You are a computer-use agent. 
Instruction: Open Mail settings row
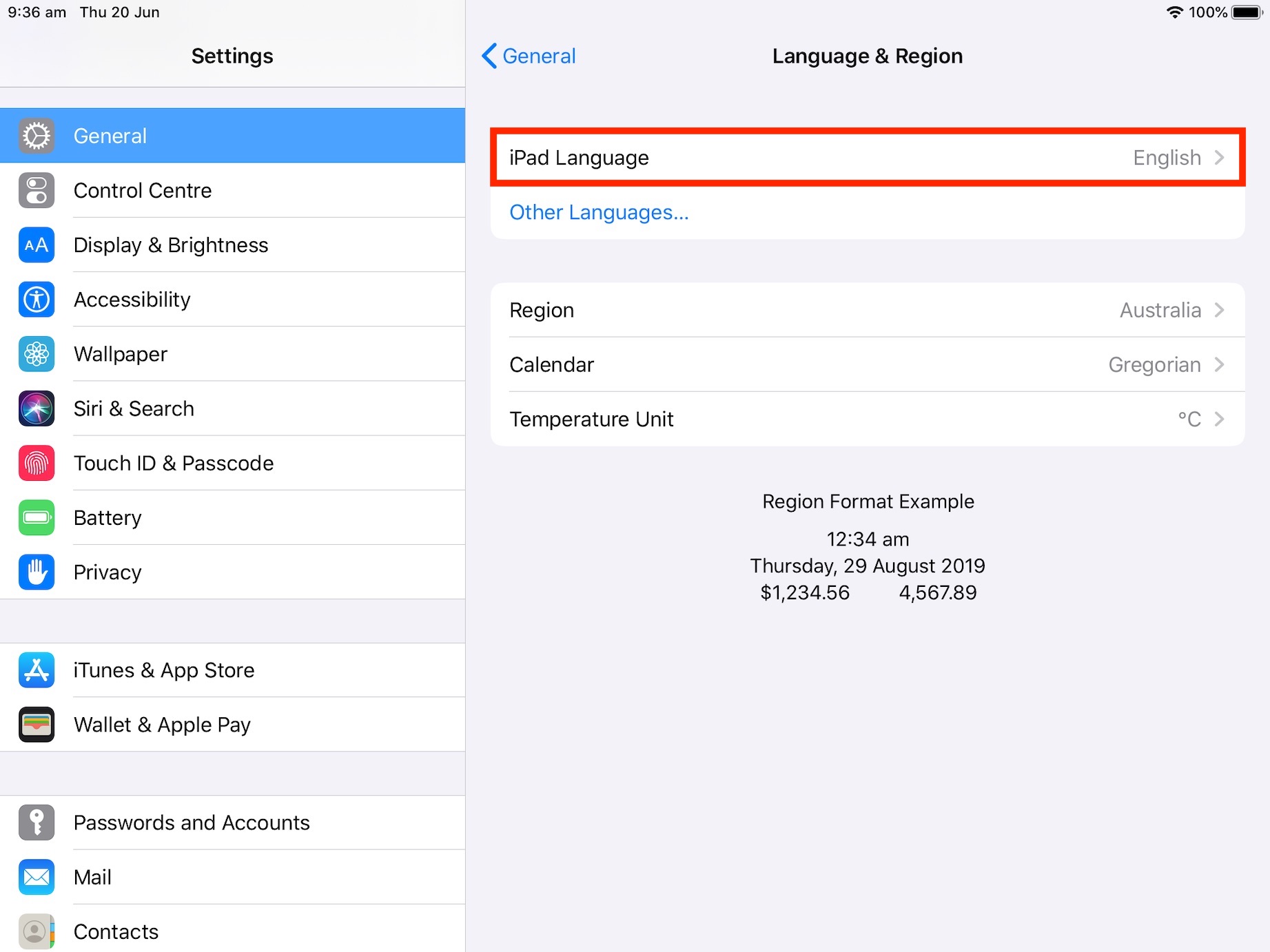coord(92,877)
